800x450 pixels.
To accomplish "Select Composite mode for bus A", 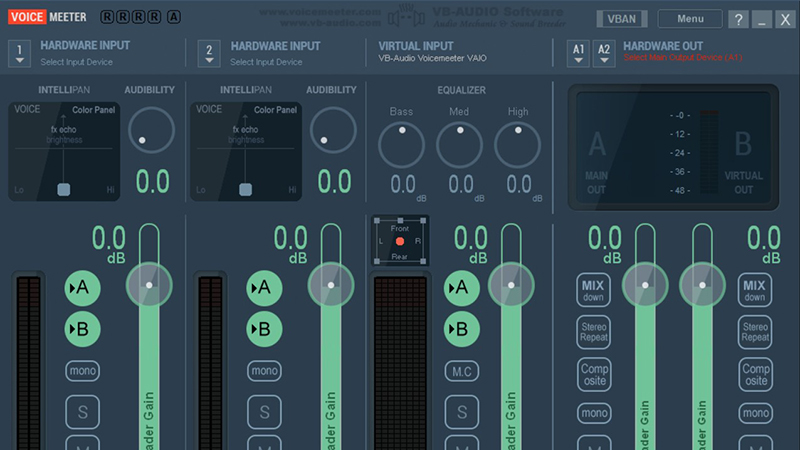I will (x=593, y=374).
